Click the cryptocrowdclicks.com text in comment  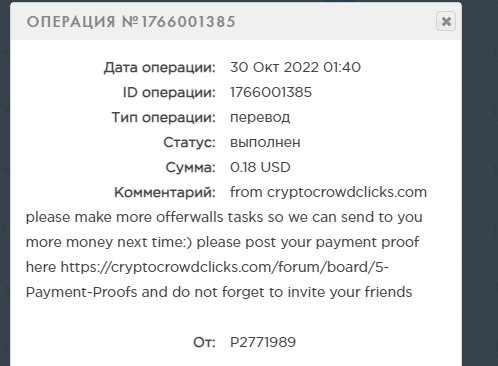click(347, 192)
